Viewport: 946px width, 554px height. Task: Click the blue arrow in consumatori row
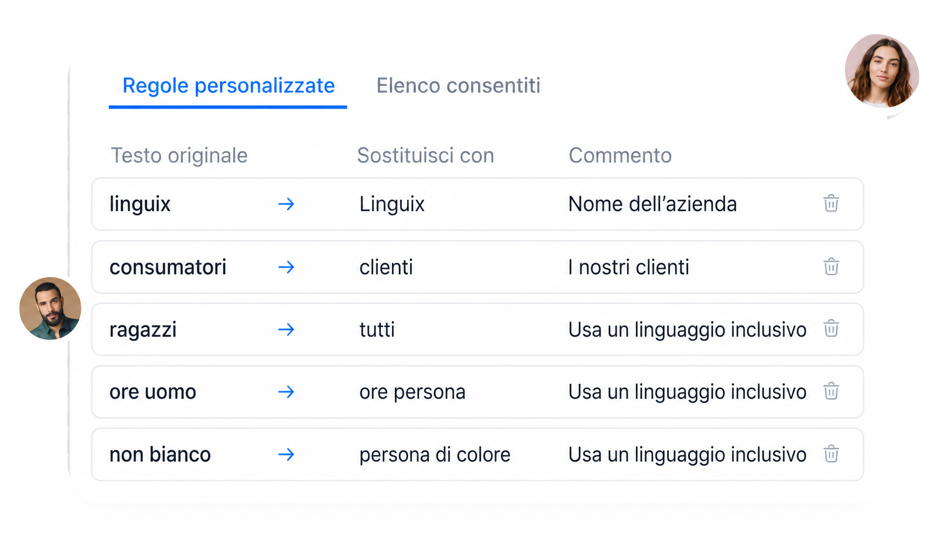coord(286,267)
